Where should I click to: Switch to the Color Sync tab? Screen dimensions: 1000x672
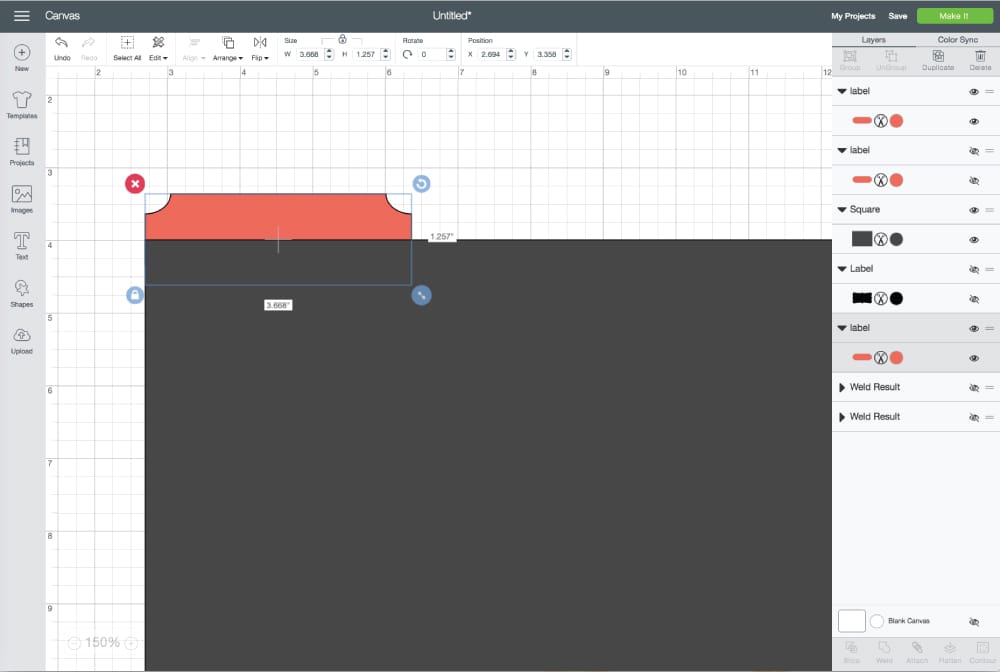click(x=958, y=40)
